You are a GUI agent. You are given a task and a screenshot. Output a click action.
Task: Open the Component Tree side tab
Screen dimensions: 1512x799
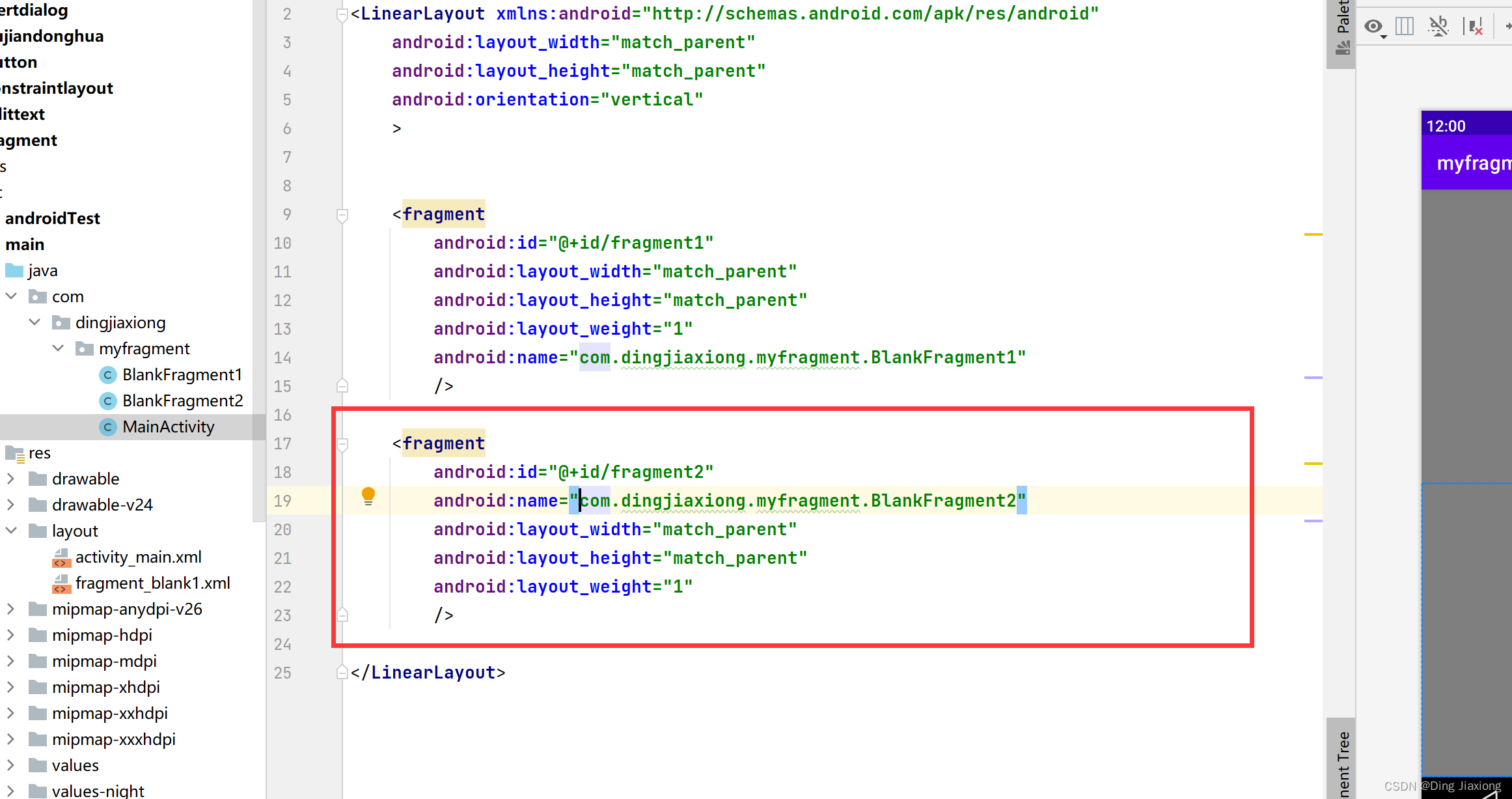point(1341,762)
